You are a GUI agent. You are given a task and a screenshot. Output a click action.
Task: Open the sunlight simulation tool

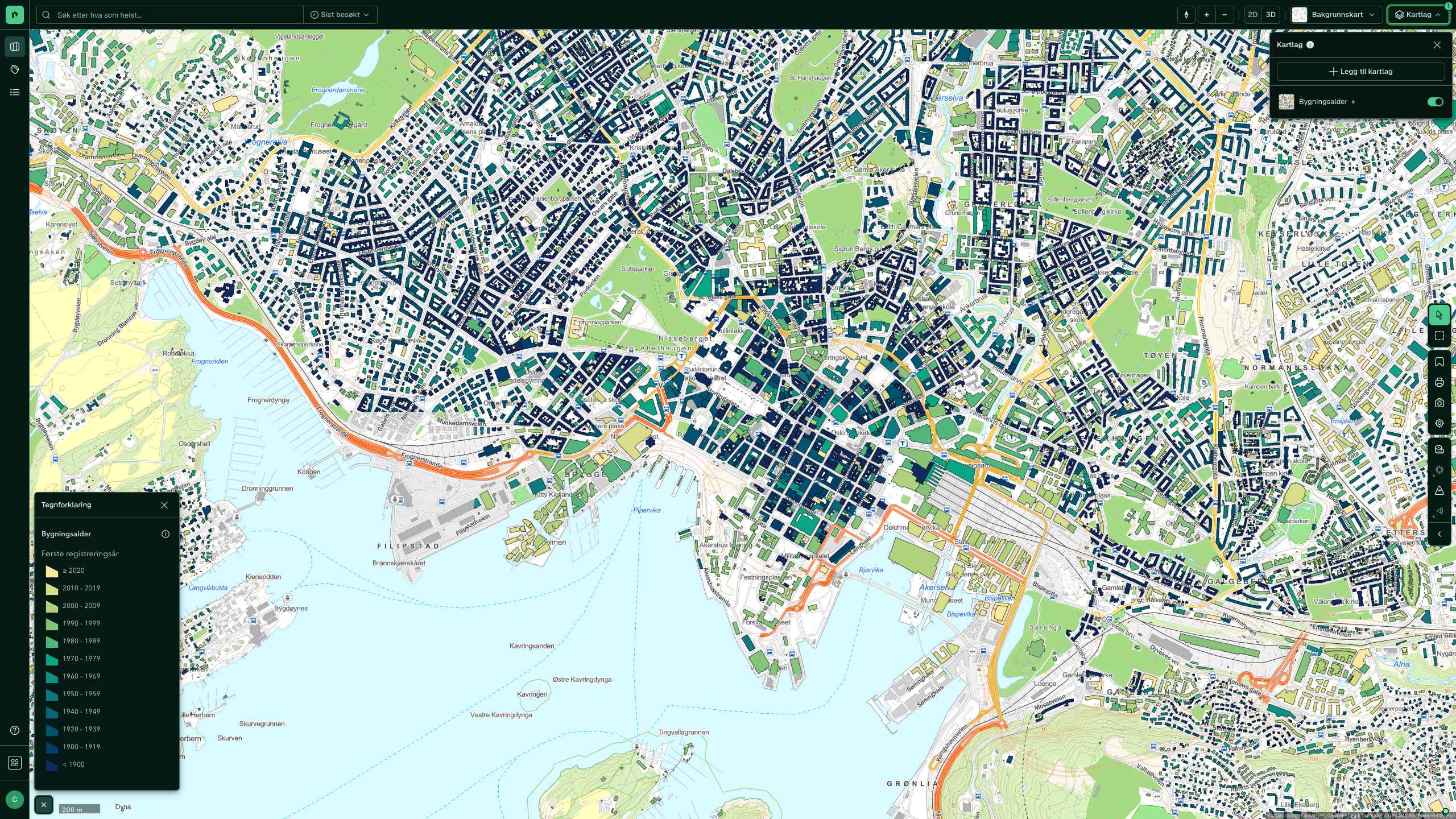click(x=1439, y=470)
